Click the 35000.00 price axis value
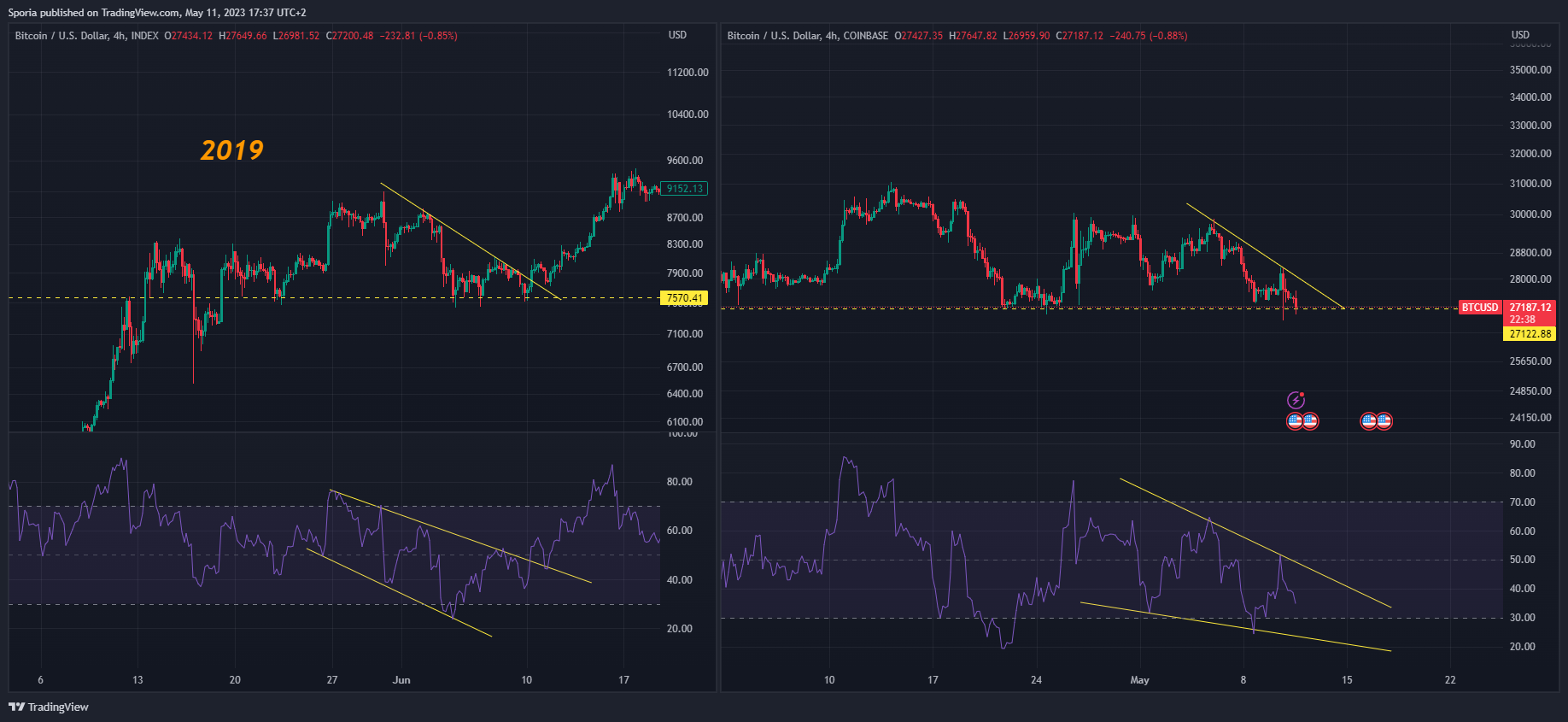Viewport: 1568px width, 722px height. click(1530, 70)
